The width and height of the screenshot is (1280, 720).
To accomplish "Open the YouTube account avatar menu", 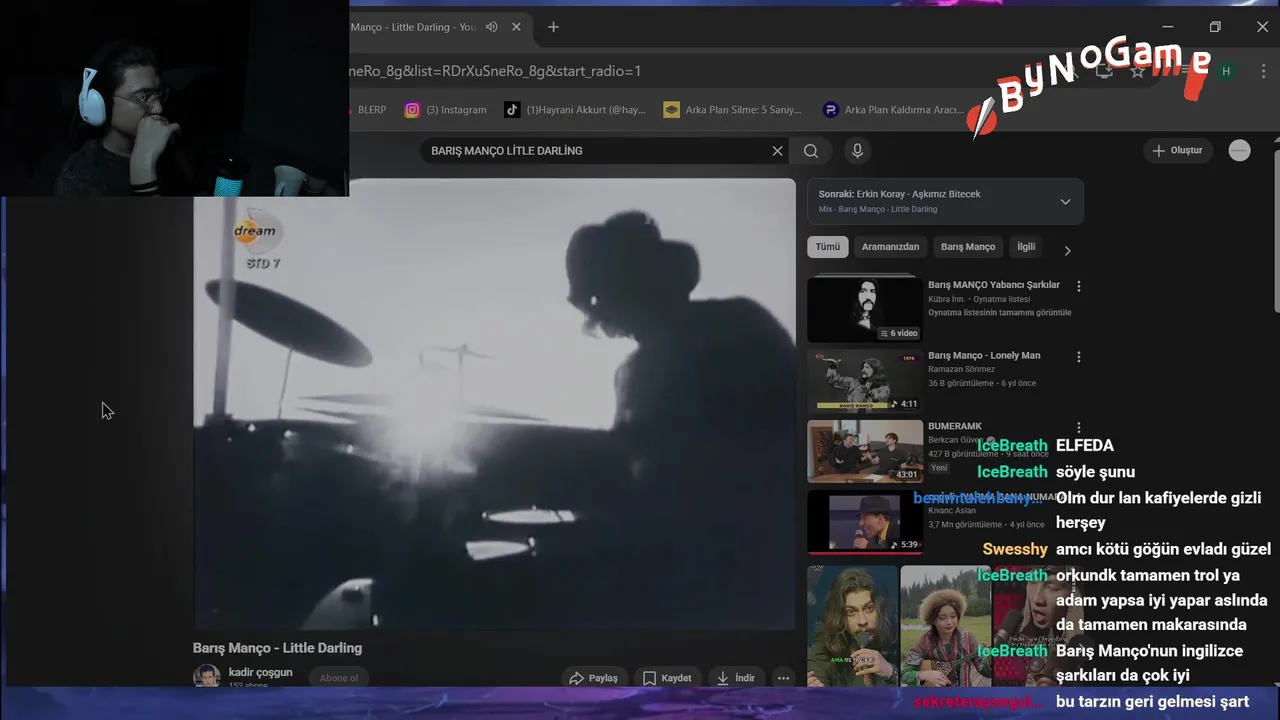I will point(1239,151).
